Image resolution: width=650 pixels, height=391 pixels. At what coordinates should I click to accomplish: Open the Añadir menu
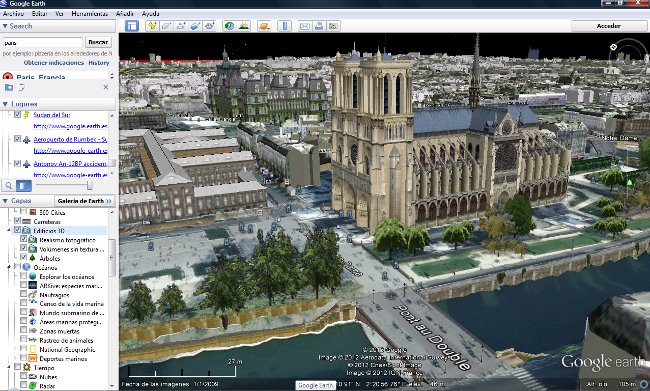(x=124, y=14)
